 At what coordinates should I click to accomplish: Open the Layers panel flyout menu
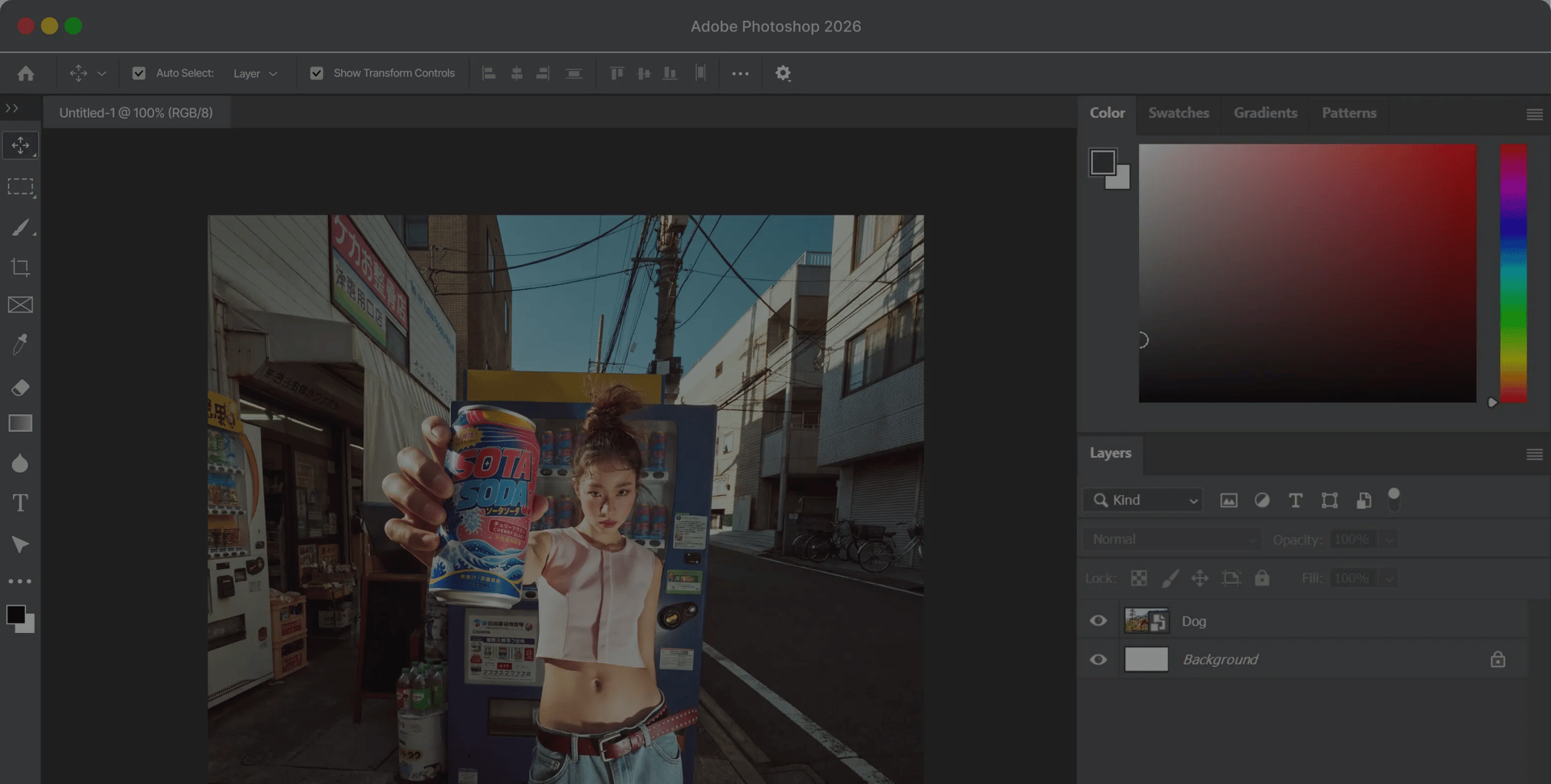pos(1535,455)
